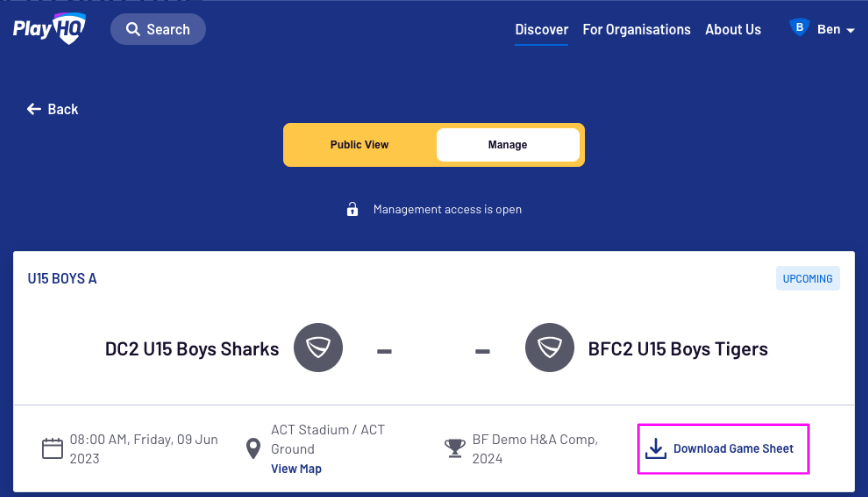Switch to Manage mode
Screen dimensions: 868x497
(507, 145)
